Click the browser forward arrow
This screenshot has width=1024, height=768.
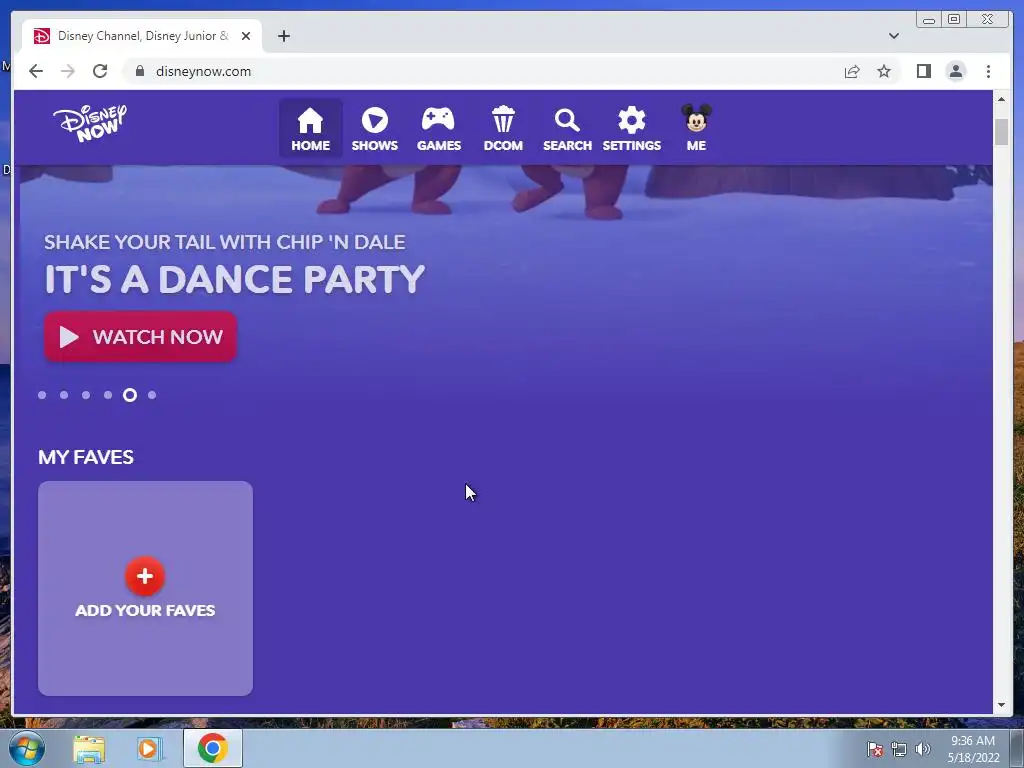[x=68, y=71]
